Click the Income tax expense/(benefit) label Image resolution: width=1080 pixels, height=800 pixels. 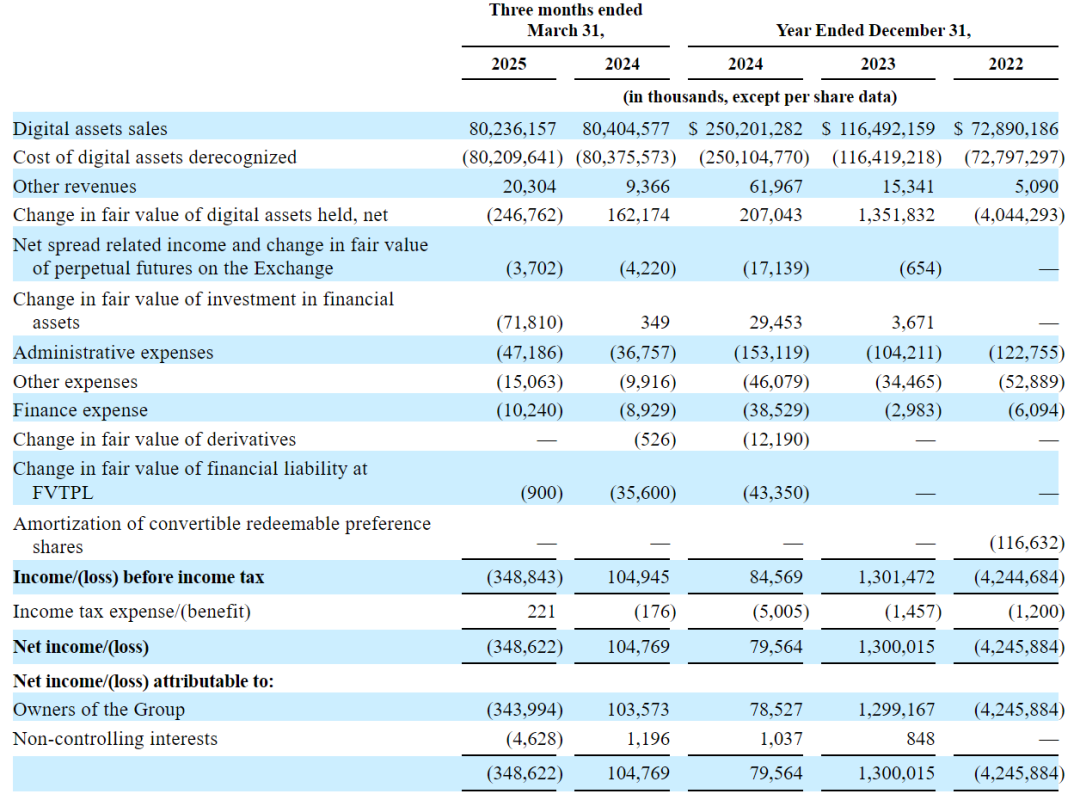pos(132,612)
